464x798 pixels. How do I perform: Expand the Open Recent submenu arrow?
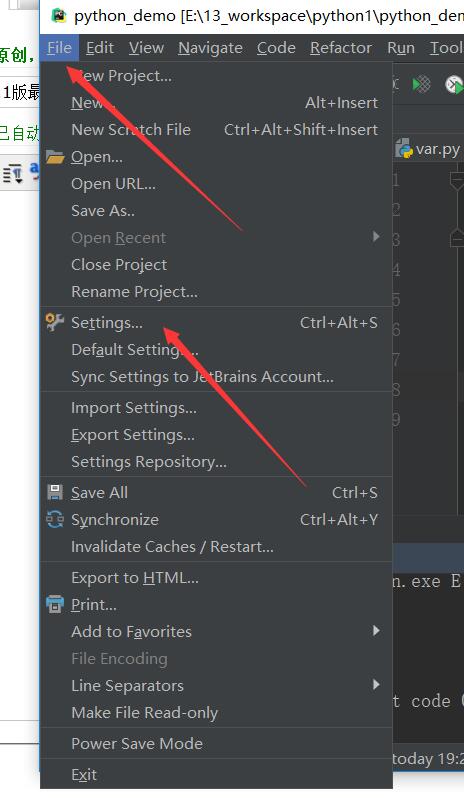(x=376, y=237)
